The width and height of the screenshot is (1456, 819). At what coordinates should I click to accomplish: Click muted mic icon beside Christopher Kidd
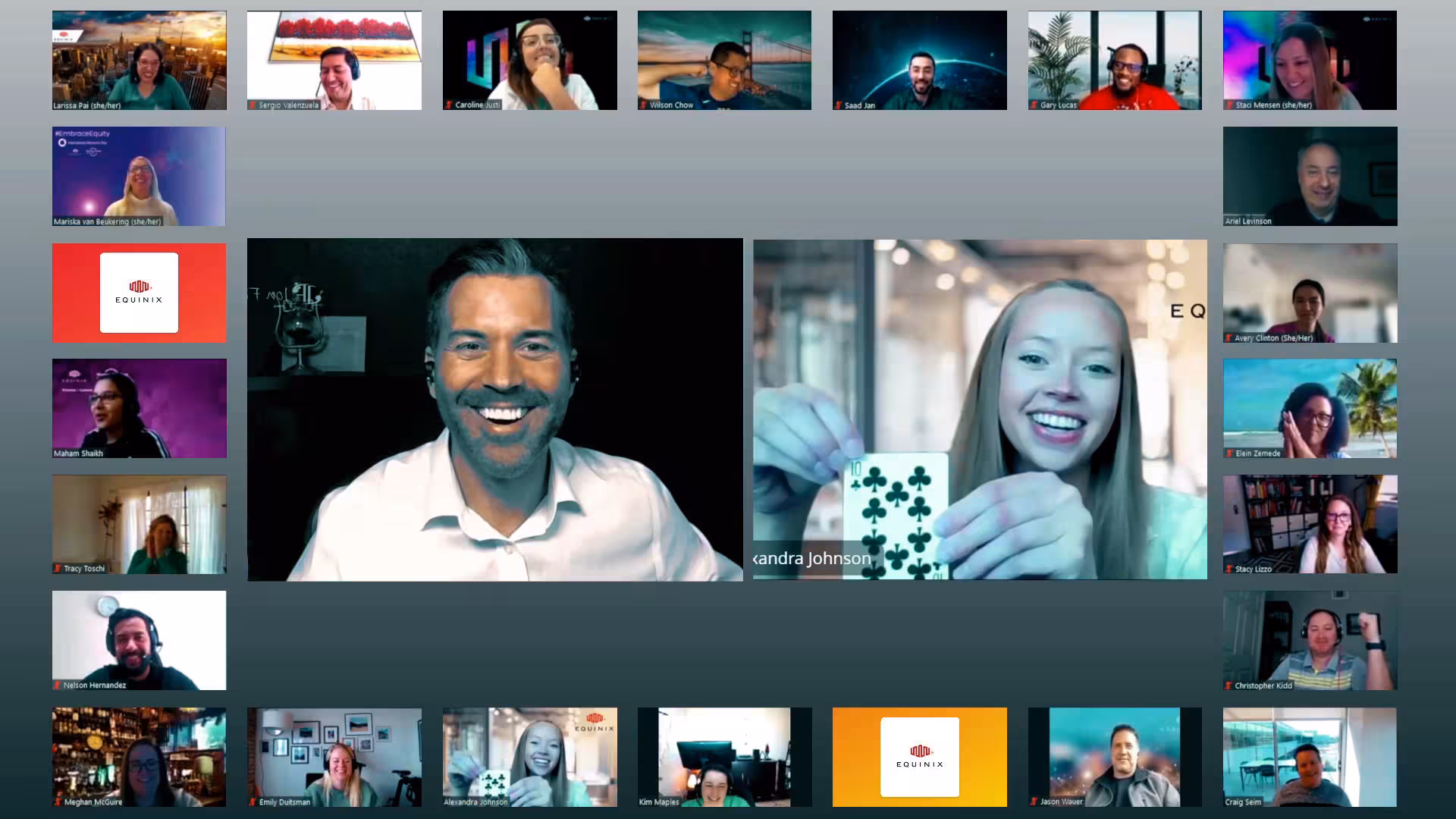coord(1228,686)
